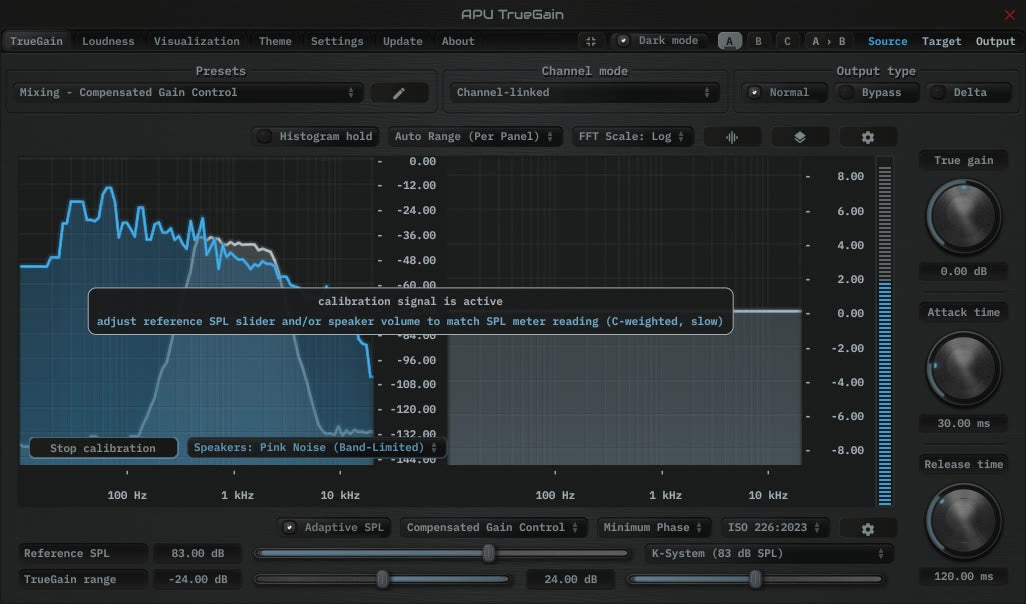
Task: Open the Settings tab
Action: (337, 41)
